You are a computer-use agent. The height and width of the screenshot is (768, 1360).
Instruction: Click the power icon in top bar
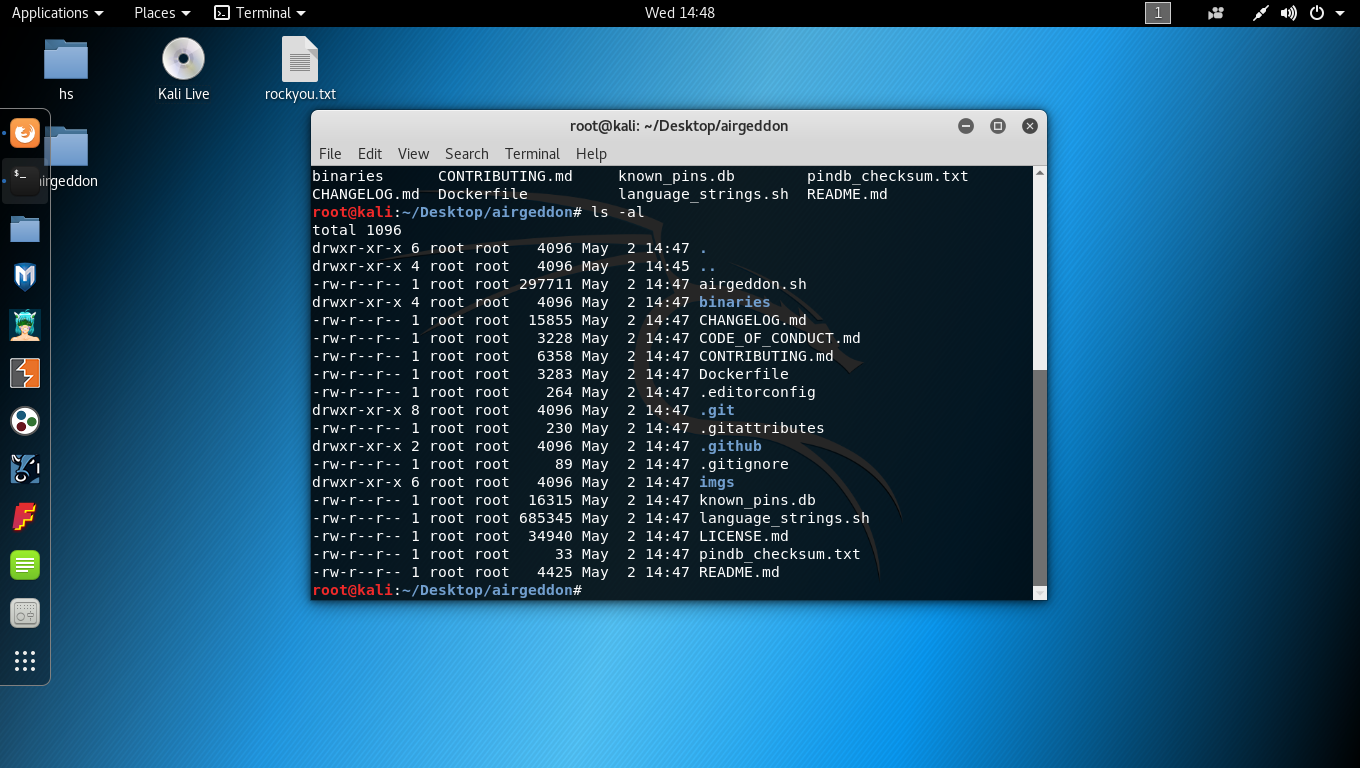pos(1317,13)
